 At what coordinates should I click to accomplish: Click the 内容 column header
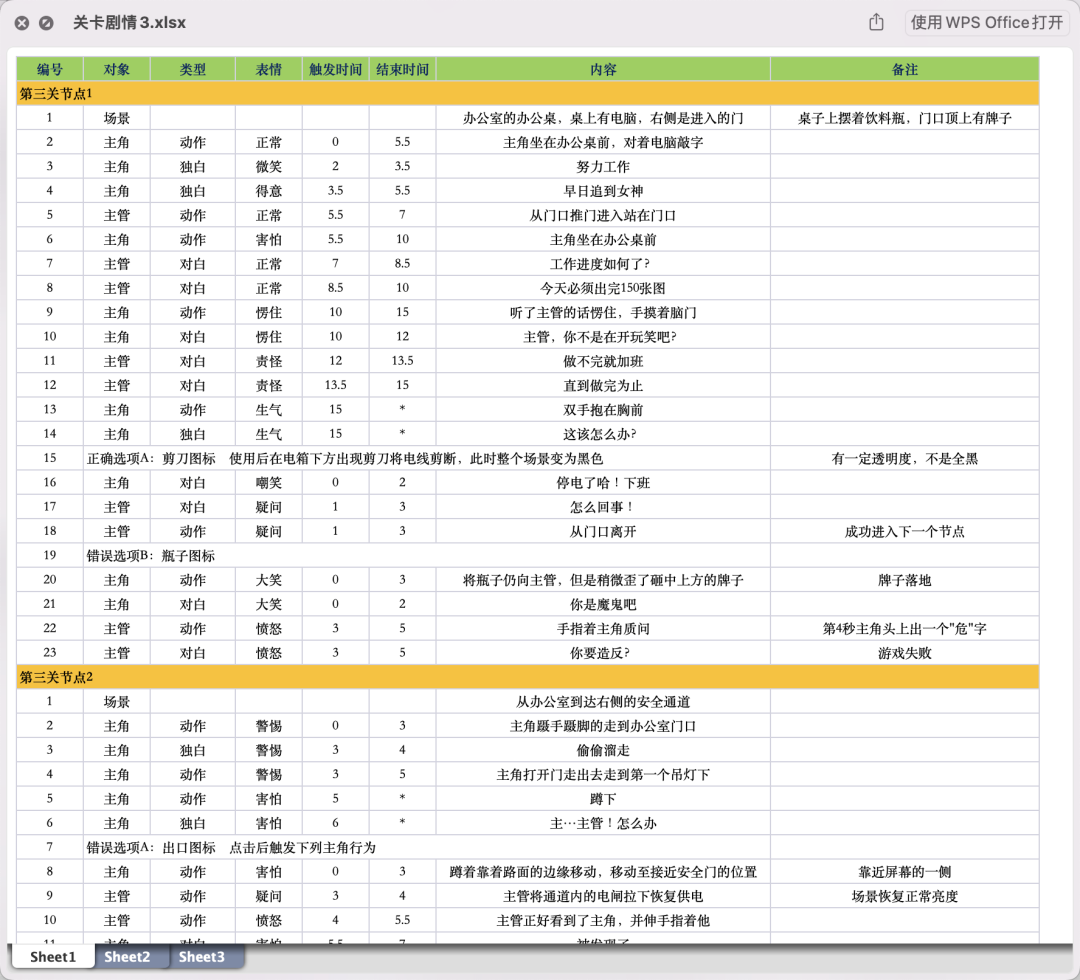coord(603,69)
